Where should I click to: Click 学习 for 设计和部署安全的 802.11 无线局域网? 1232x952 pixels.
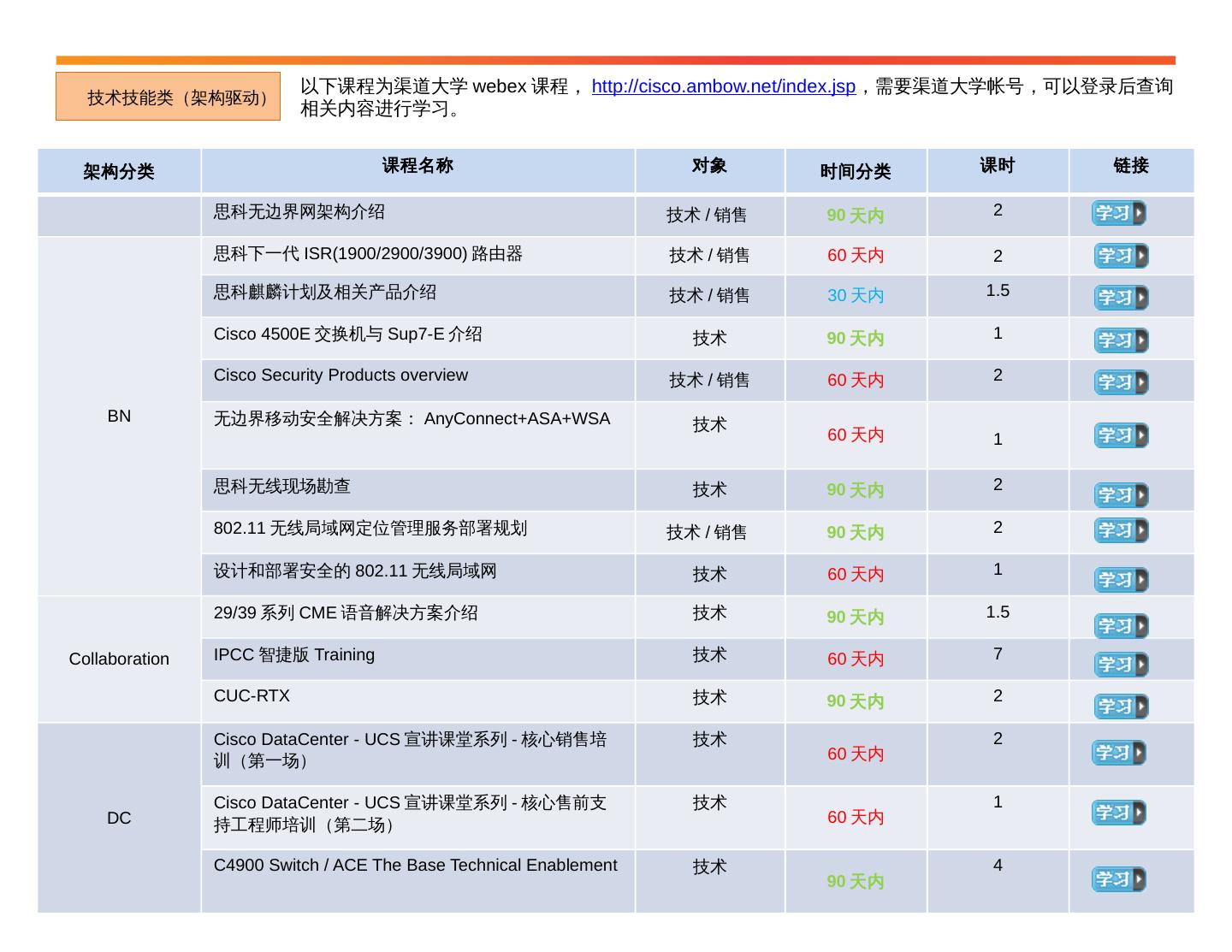click(x=1121, y=580)
